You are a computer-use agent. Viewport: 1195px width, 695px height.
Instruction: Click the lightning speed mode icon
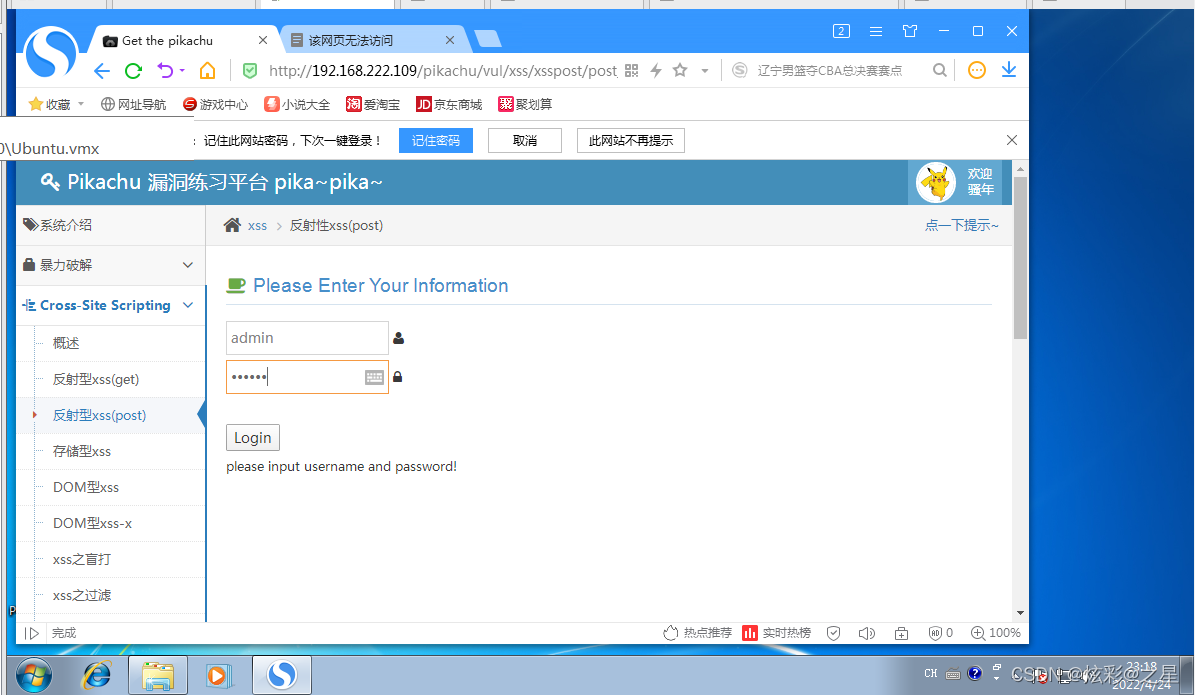(655, 71)
